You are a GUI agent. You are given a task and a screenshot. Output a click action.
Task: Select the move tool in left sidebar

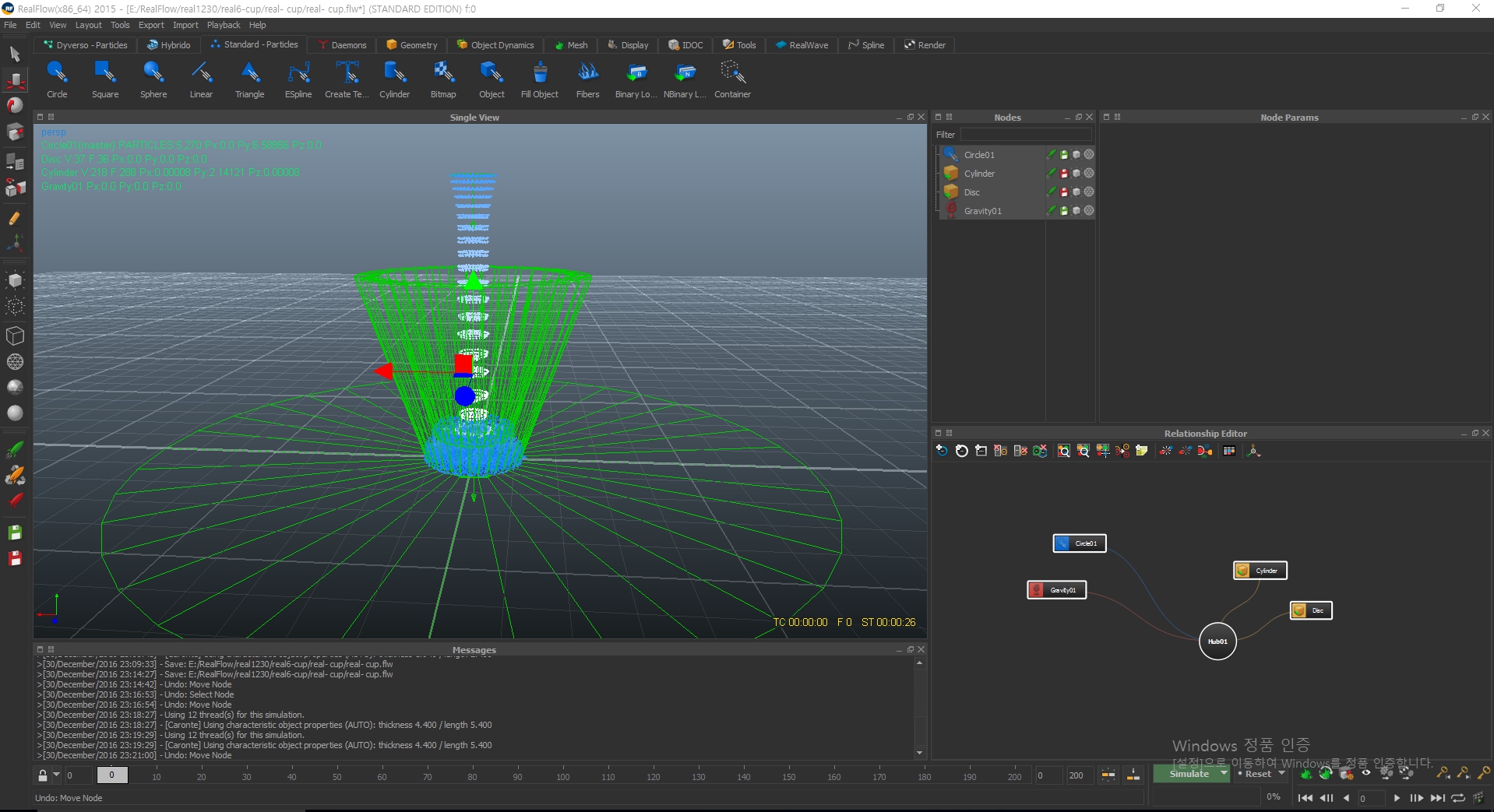pyautogui.click(x=15, y=80)
